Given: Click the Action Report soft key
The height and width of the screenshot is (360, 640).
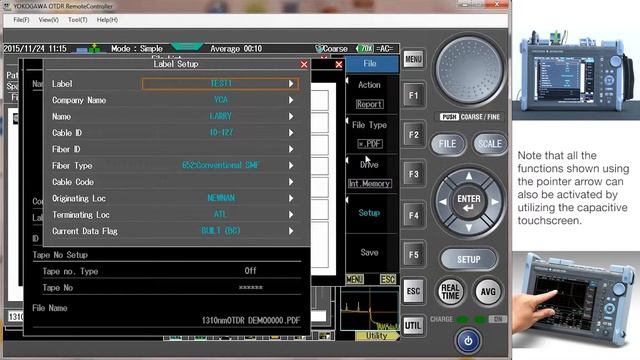Looking at the screenshot, I should (370, 94).
